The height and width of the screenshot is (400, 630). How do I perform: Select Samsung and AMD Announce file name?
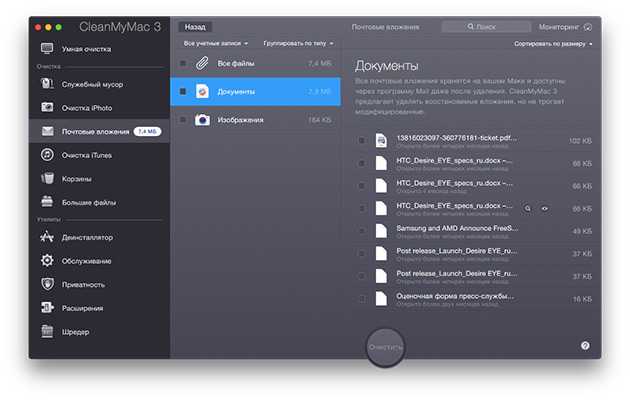coord(457,228)
